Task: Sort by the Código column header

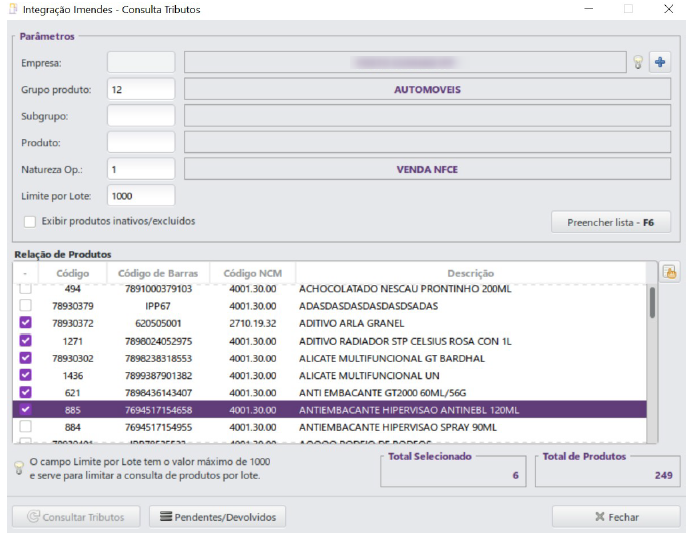Action: (73, 273)
